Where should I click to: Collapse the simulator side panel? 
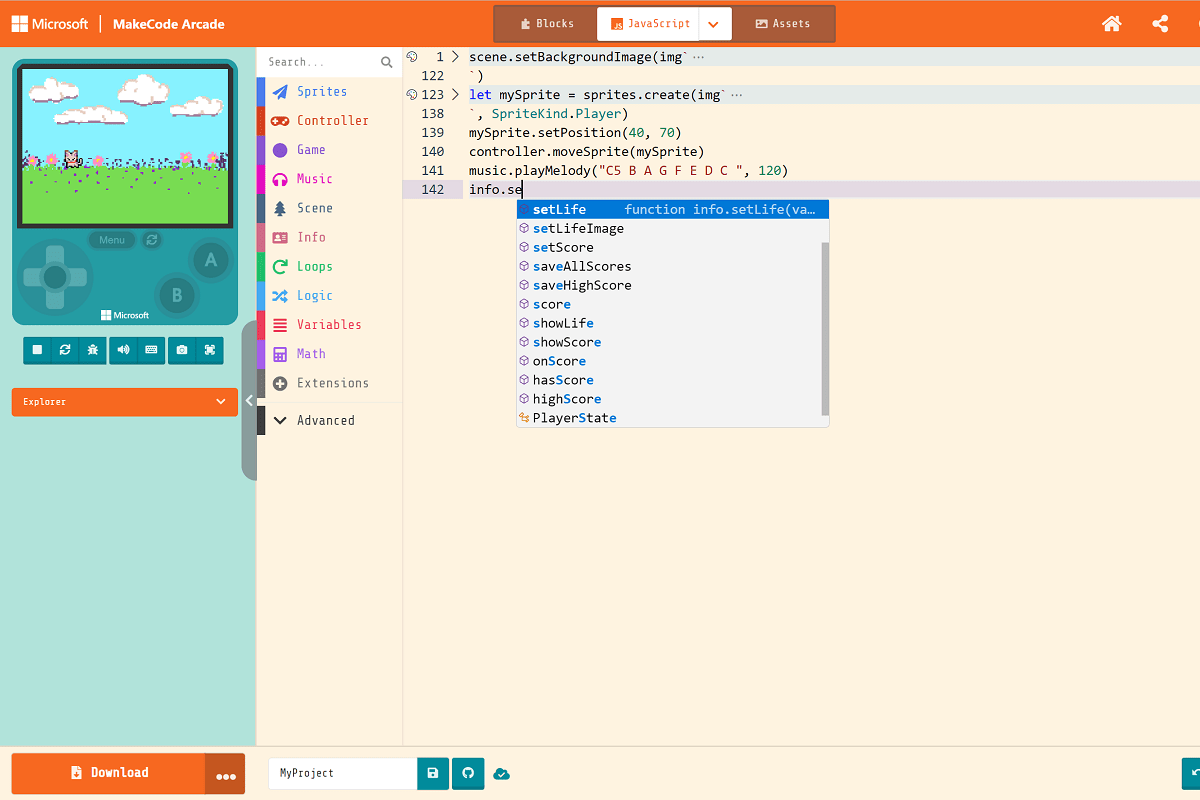coord(249,401)
